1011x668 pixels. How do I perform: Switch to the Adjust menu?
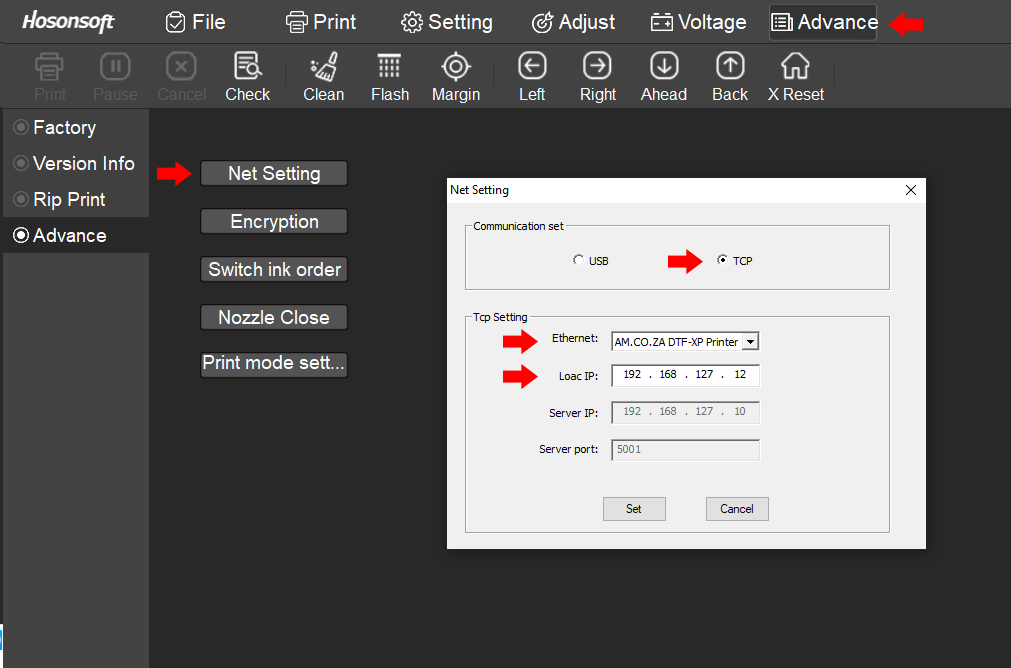click(573, 21)
